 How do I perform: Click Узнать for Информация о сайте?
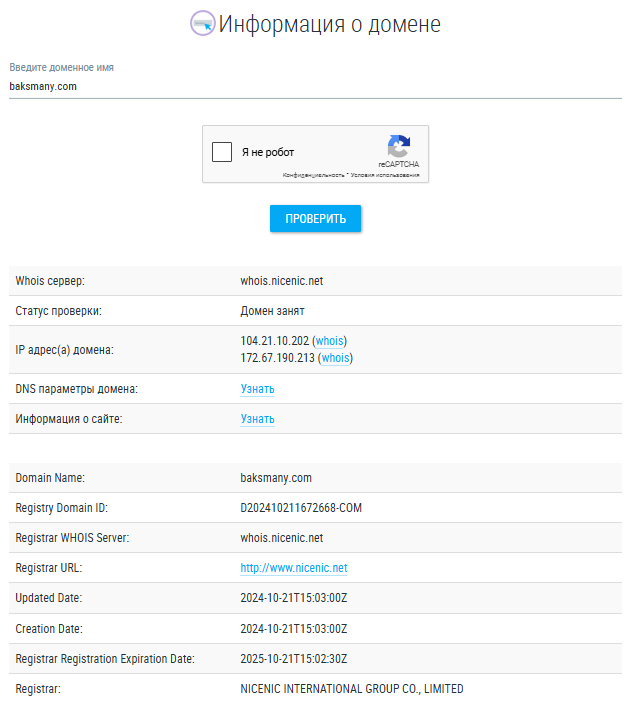click(257, 419)
